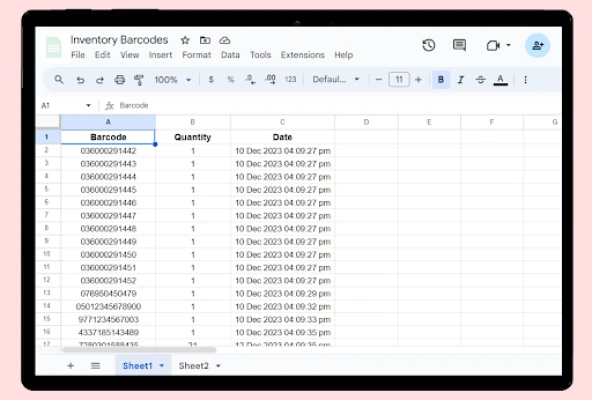
Task: Open version history clock icon
Action: tap(429, 45)
